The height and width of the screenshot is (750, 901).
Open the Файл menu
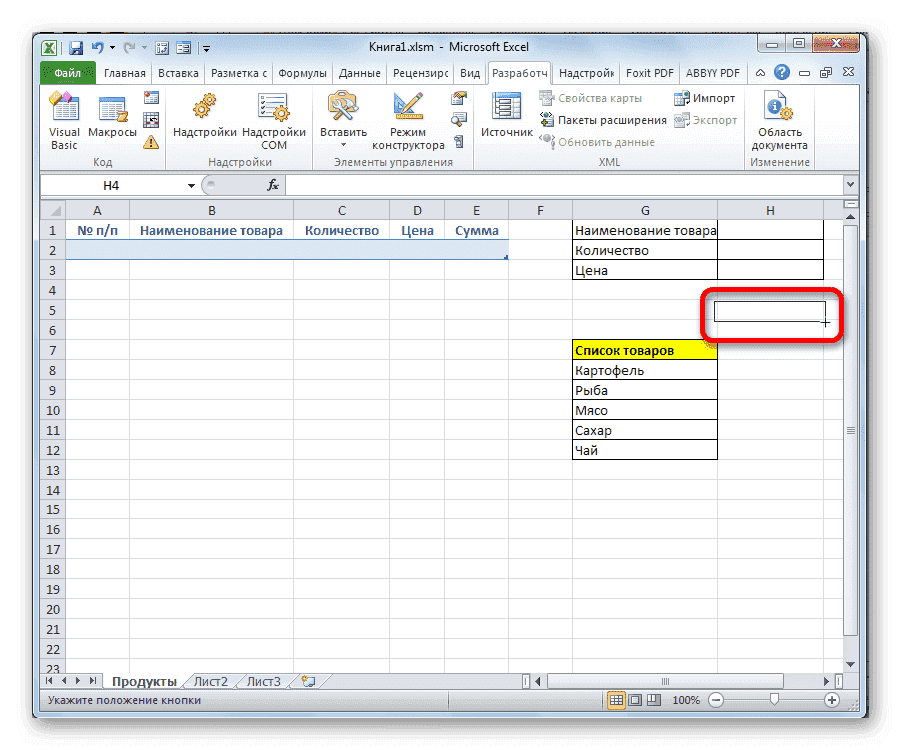pyautogui.click(x=68, y=72)
